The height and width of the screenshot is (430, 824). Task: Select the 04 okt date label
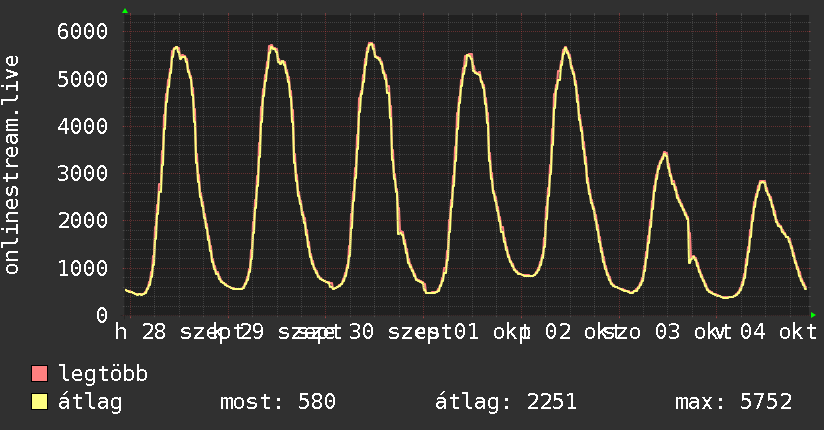click(x=779, y=332)
